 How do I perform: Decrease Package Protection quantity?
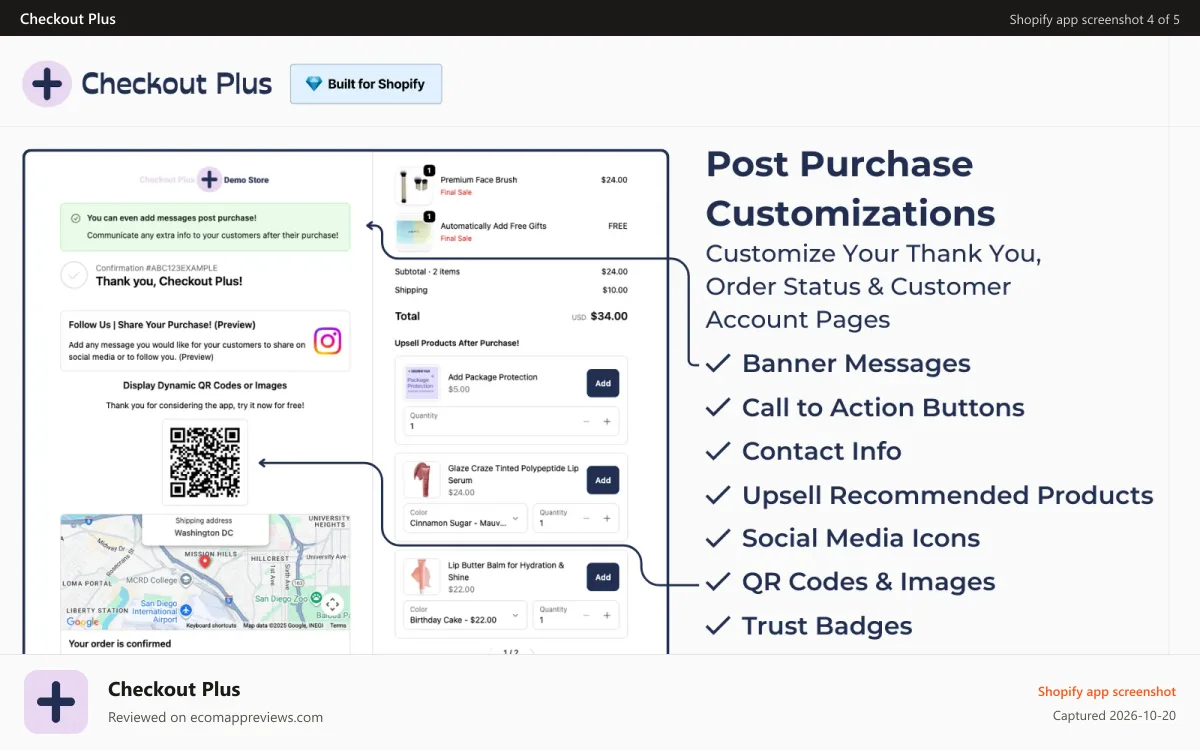[x=586, y=422]
